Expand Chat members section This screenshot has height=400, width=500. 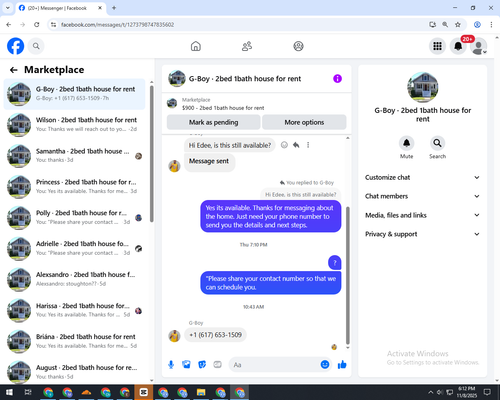(x=422, y=196)
